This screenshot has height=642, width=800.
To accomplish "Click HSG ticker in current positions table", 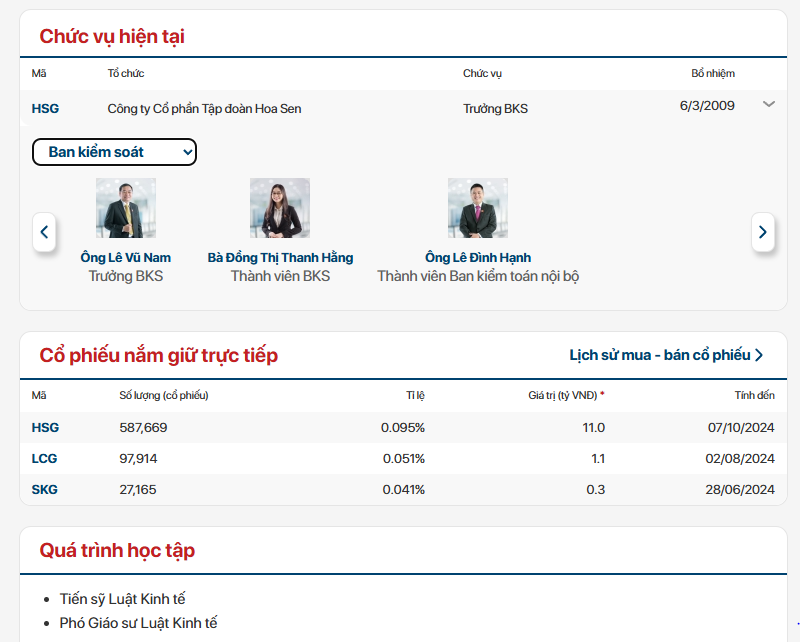I will pyautogui.click(x=45, y=108).
